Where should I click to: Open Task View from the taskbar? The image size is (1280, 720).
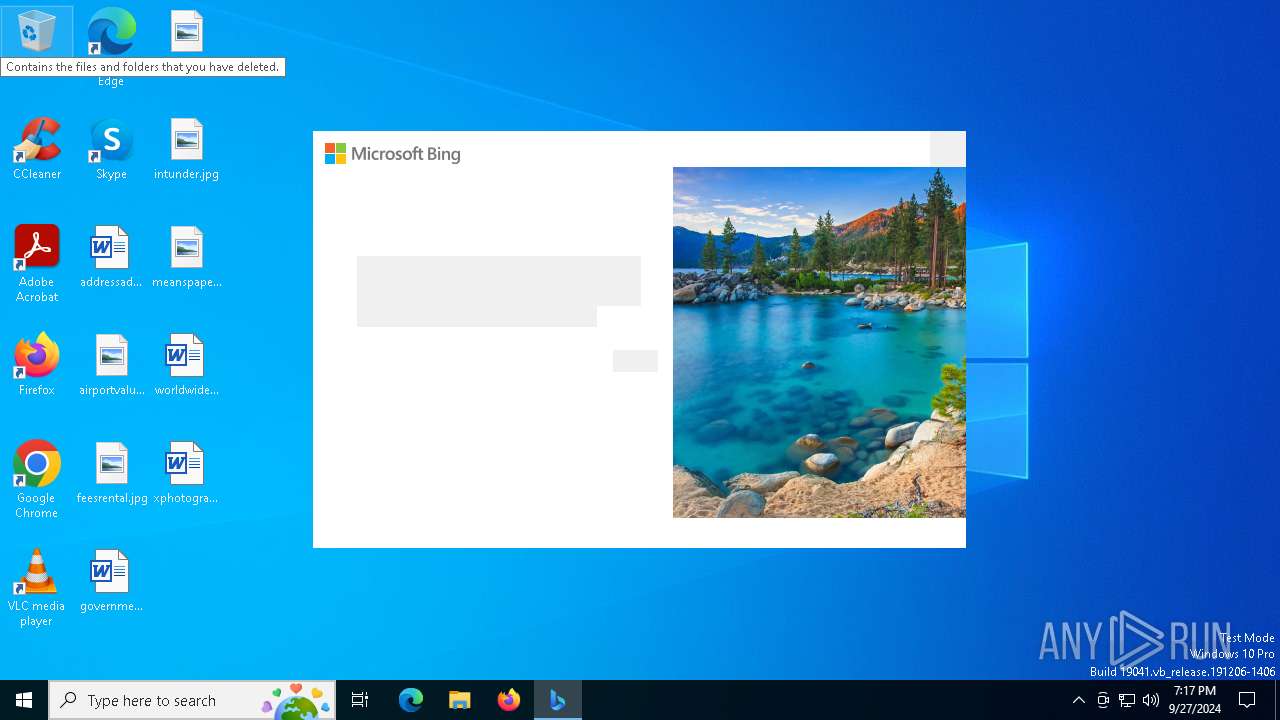pos(360,700)
